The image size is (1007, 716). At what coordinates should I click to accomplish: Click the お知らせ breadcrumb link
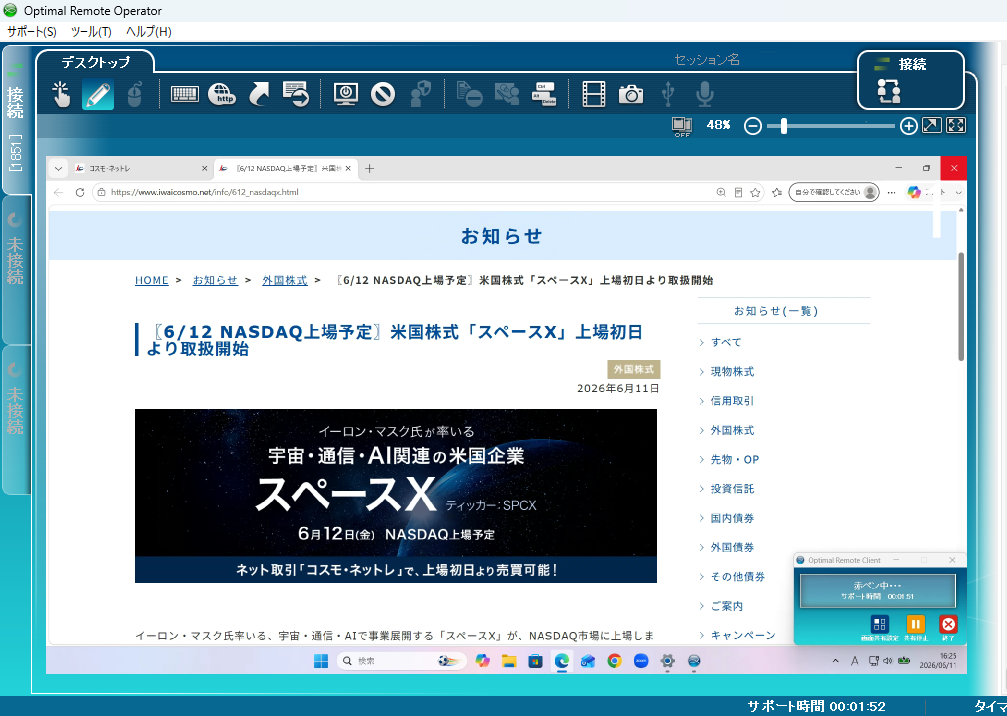pyautogui.click(x=215, y=280)
